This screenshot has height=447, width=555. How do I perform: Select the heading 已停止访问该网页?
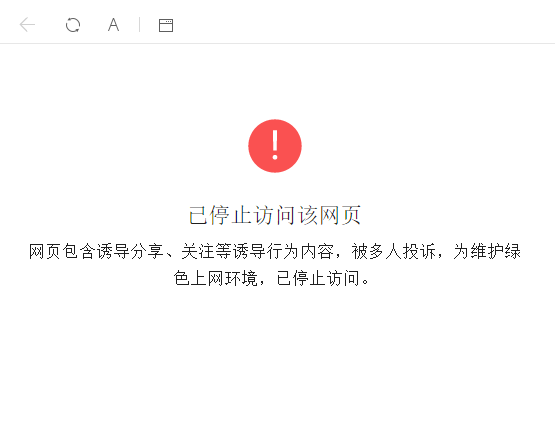click(275, 215)
